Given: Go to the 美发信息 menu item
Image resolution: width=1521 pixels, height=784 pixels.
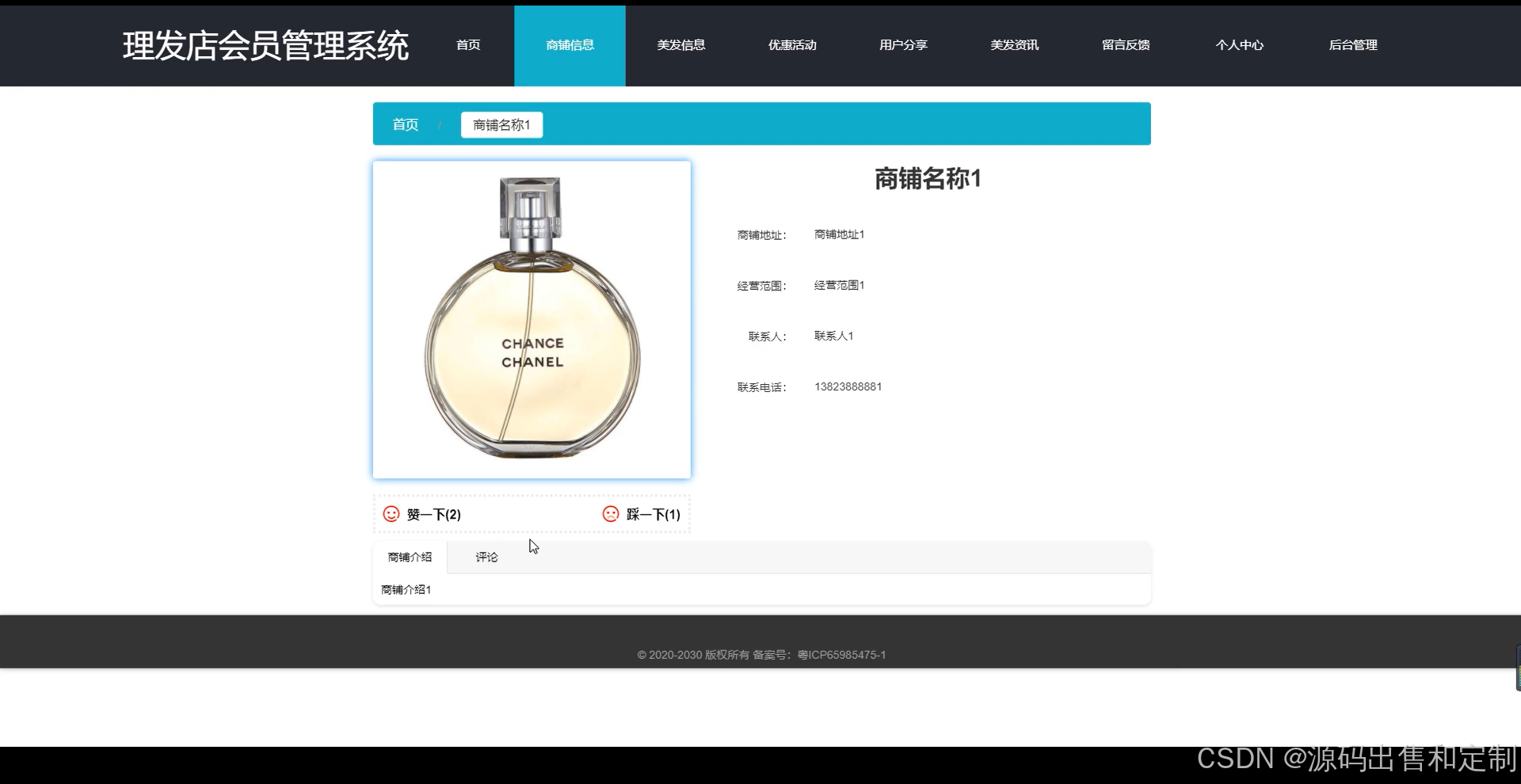Looking at the screenshot, I should [x=681, y=45].
